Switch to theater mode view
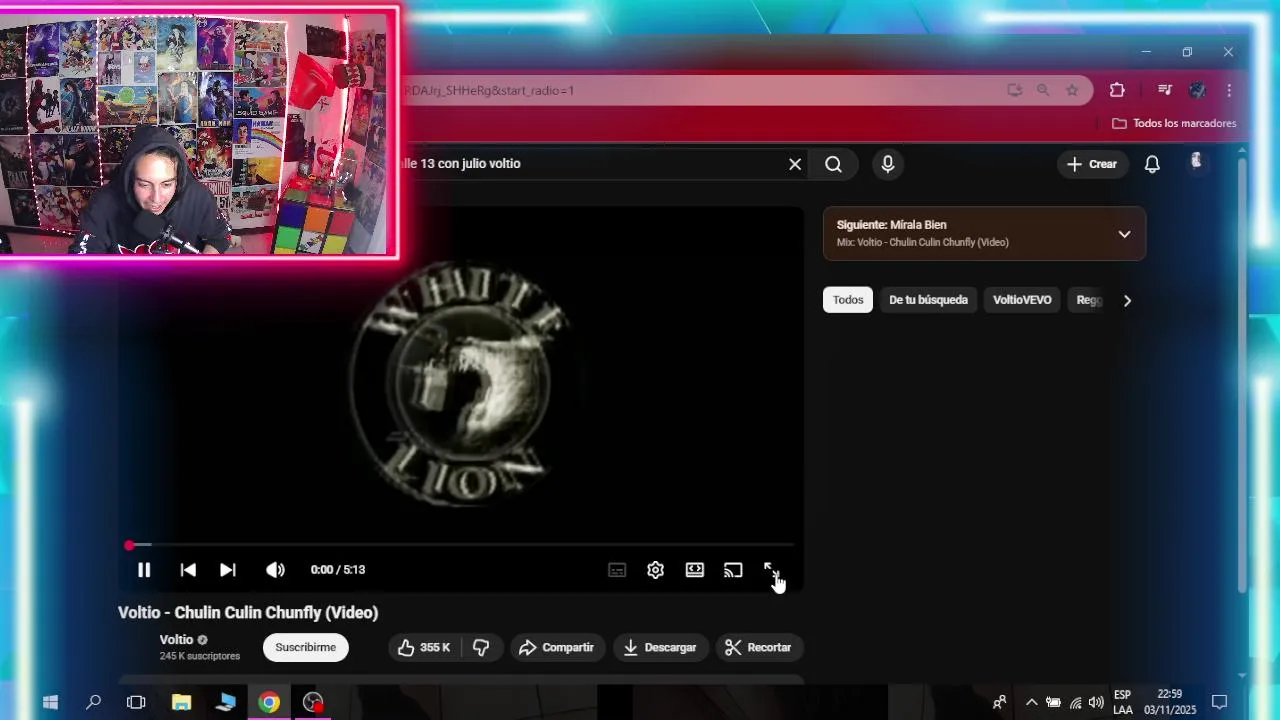Viewport: 1280px width, 720px height. click(x=694, y=570)
